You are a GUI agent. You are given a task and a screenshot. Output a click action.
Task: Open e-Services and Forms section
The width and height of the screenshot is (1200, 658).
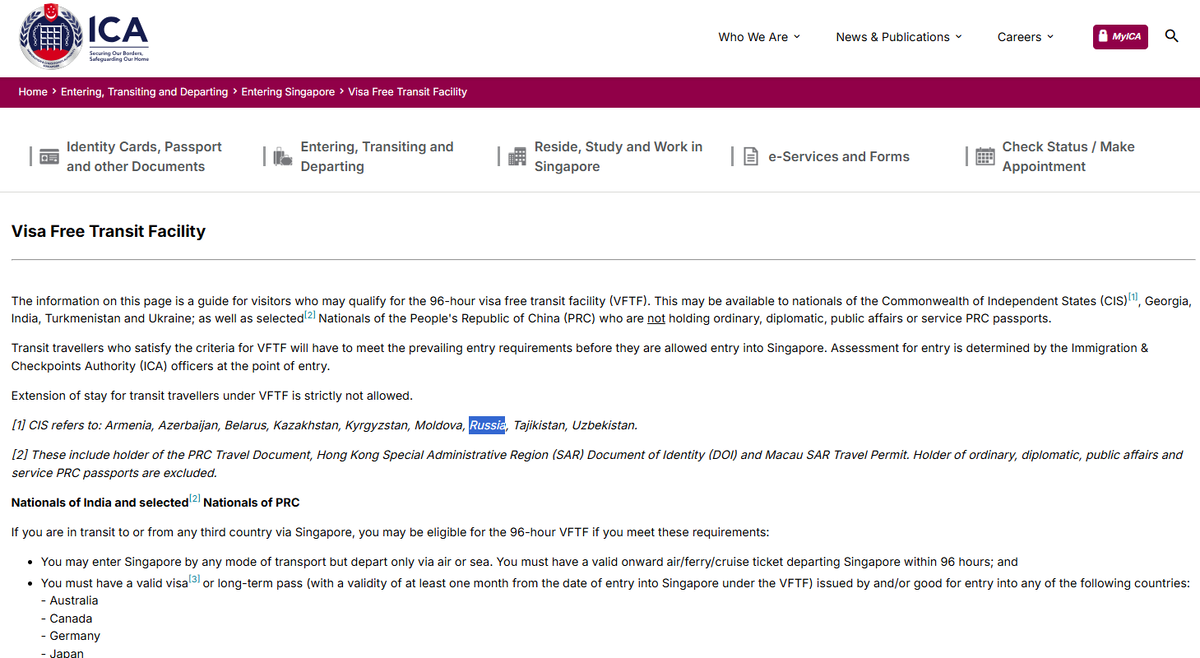[x=839, y=157]
